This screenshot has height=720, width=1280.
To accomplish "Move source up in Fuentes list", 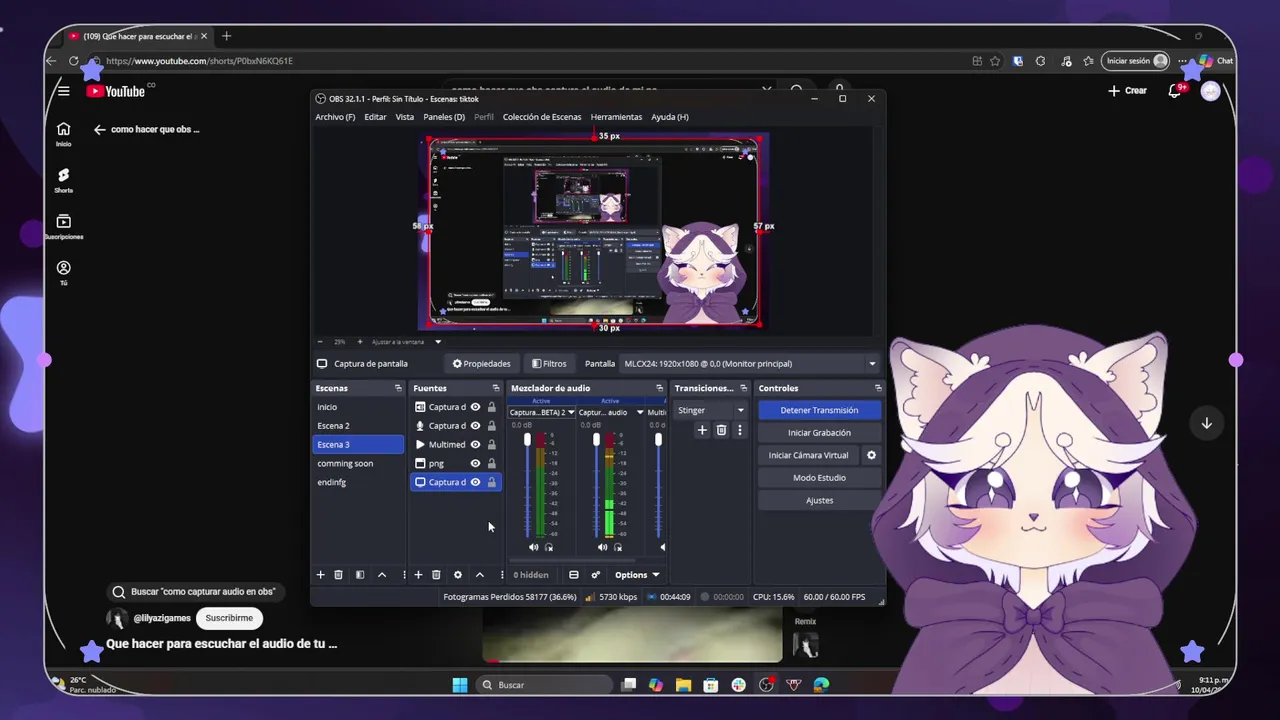I will pos(480,575).
